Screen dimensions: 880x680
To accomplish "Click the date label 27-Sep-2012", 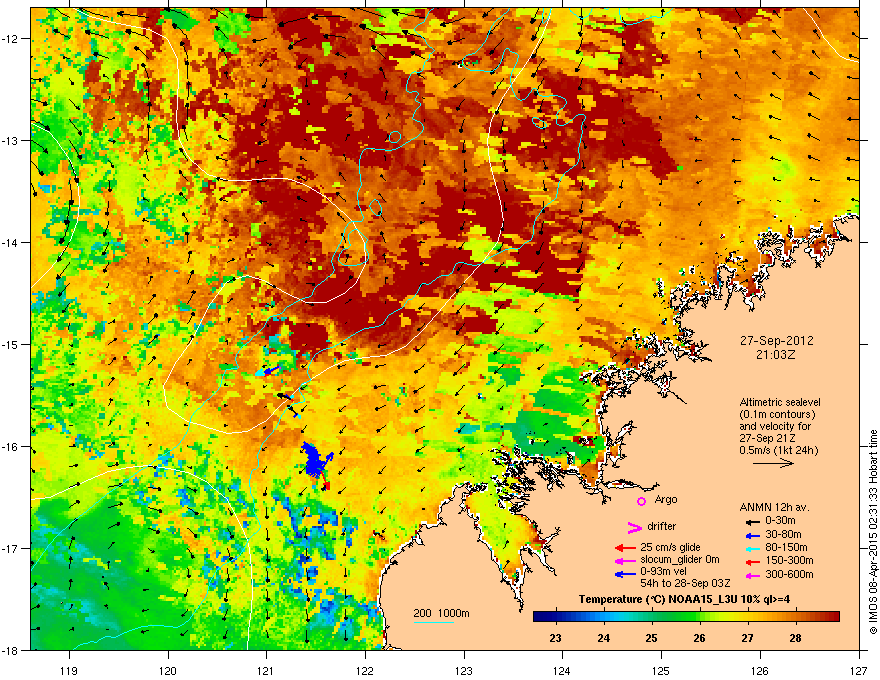I will (x=776, y=341).
